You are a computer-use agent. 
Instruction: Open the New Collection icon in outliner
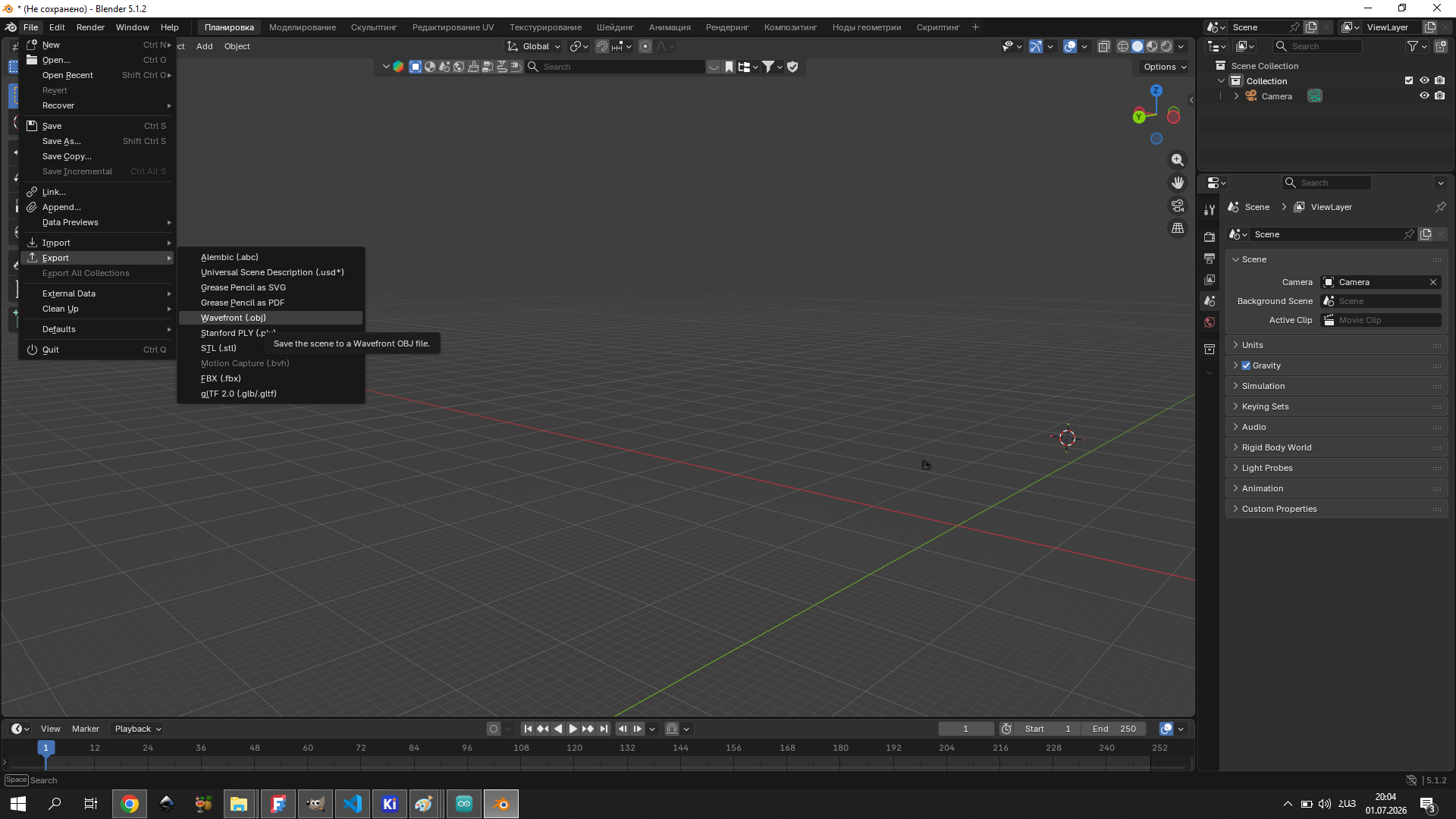coord(1440,46)
